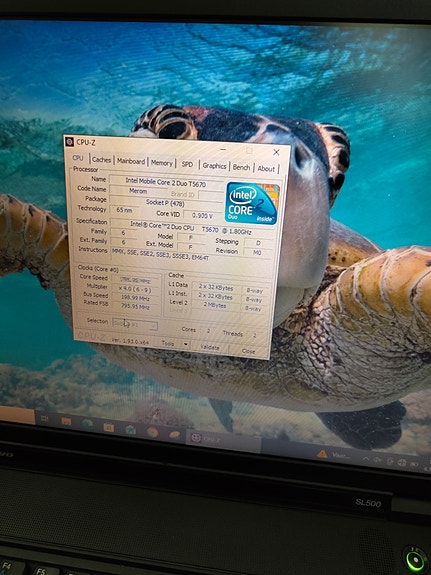Click the CPU-Z title bar app icon
431x575 pixels.
[69, 142]
